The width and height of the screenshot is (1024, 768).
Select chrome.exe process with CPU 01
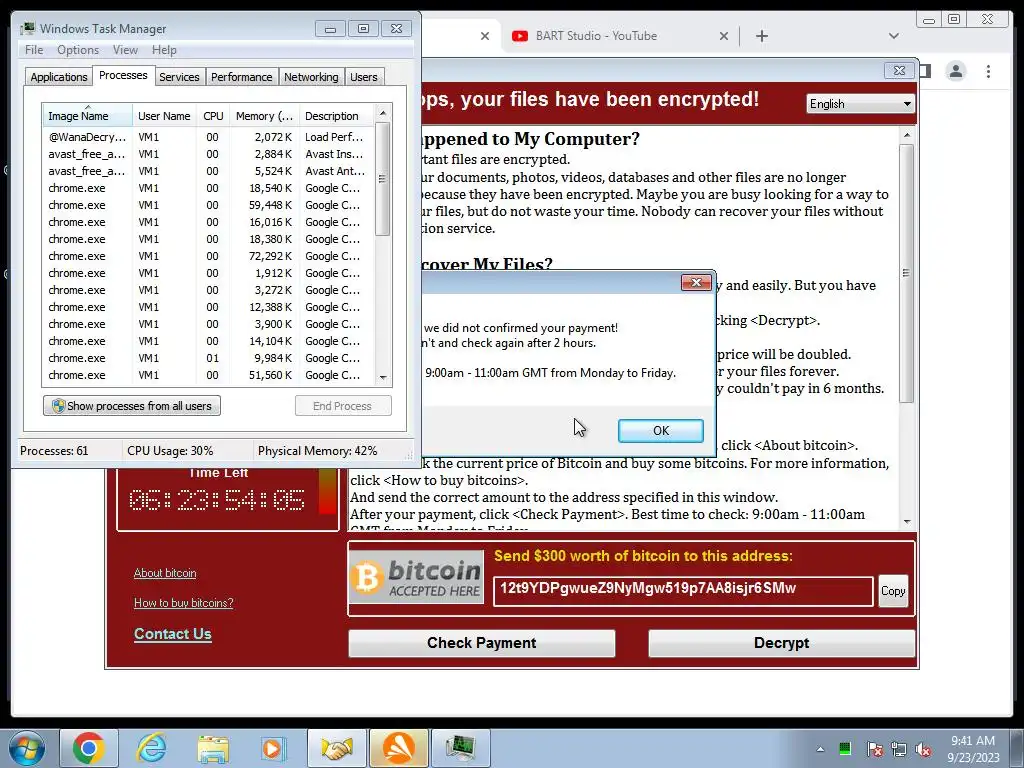coord(209,358)
